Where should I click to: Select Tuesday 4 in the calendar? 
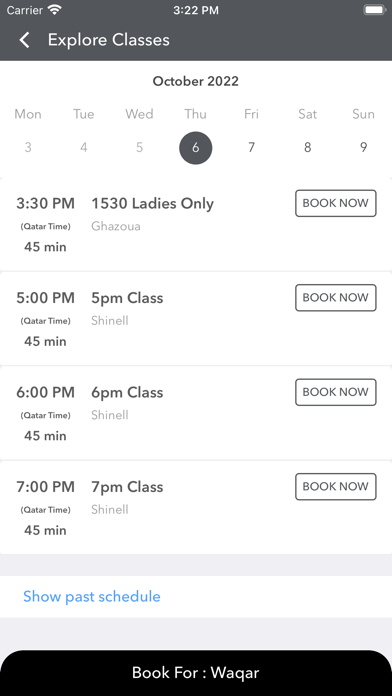click(84, 147)
